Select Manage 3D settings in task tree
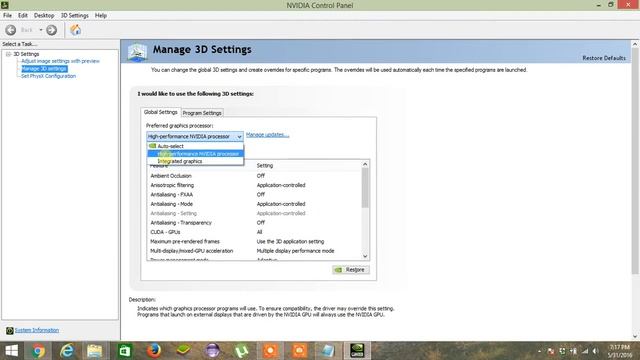The height and width of the screenshot is (360, 640). tap(44, 69)
